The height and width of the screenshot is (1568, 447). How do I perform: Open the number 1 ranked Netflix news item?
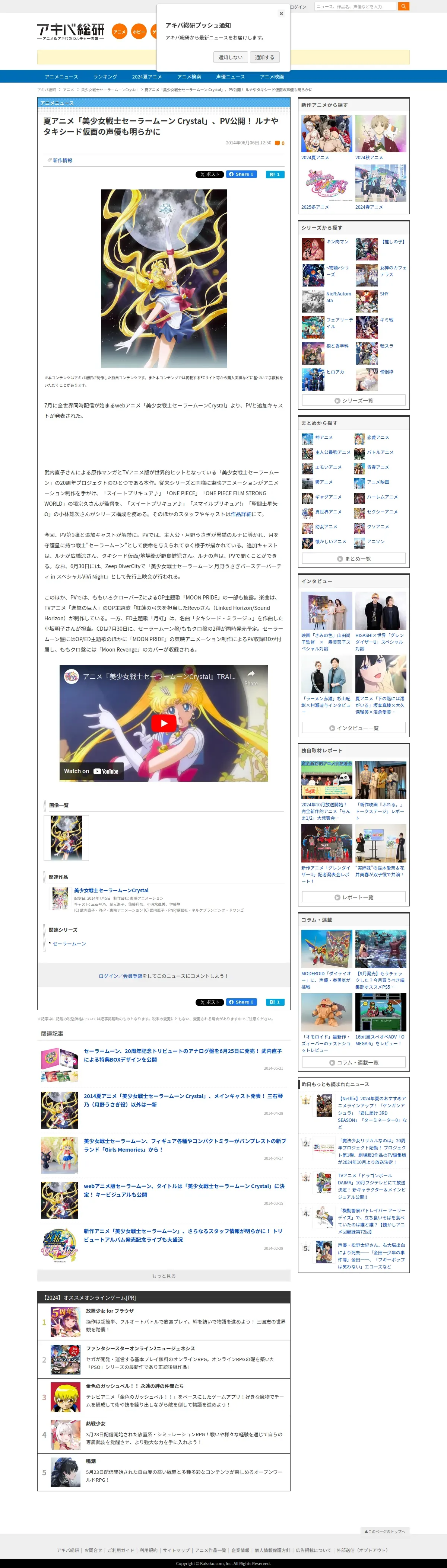coord(372,1113)
